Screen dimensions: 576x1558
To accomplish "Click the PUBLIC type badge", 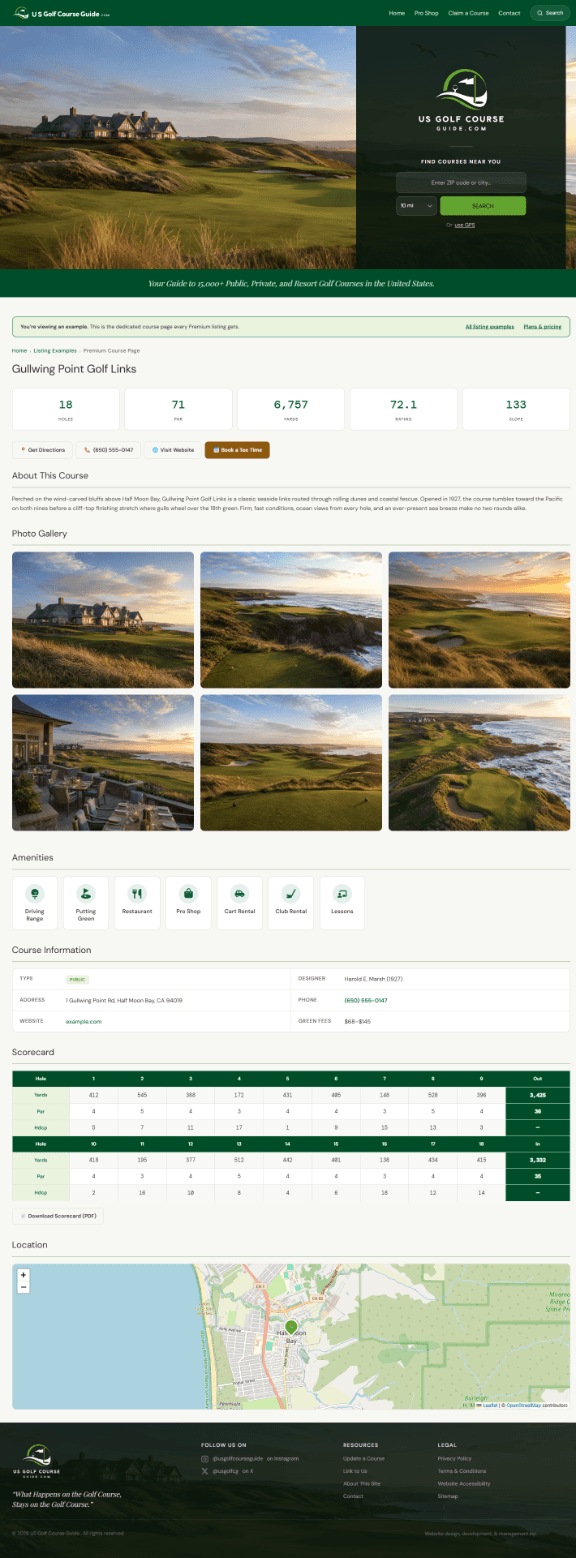I will 78,979.
